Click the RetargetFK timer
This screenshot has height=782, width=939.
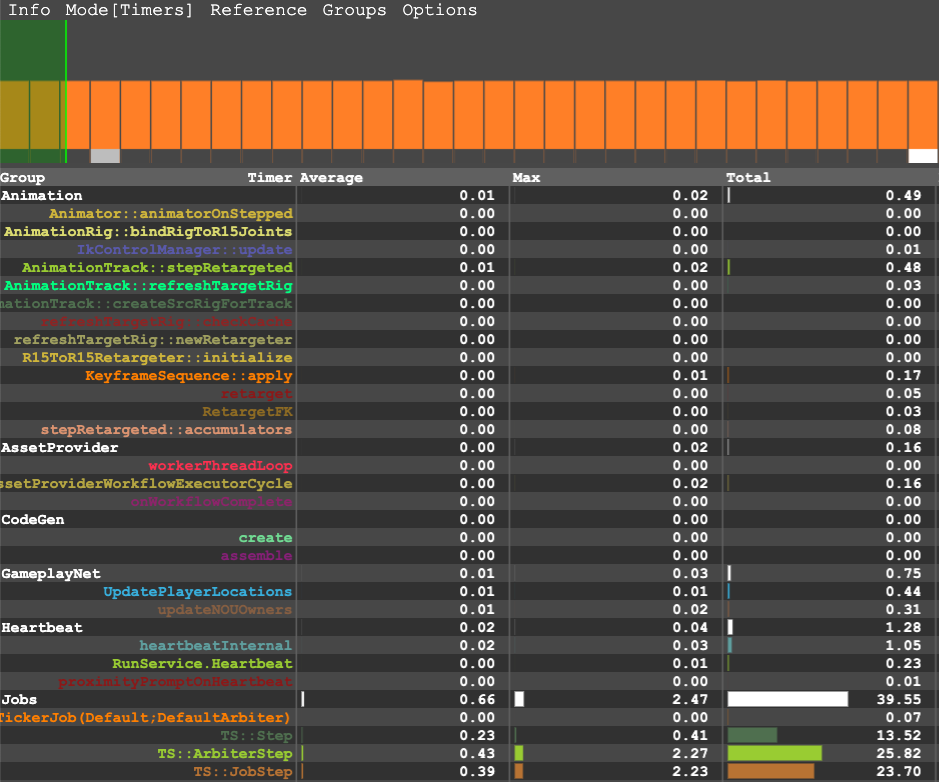click(247, 412)
